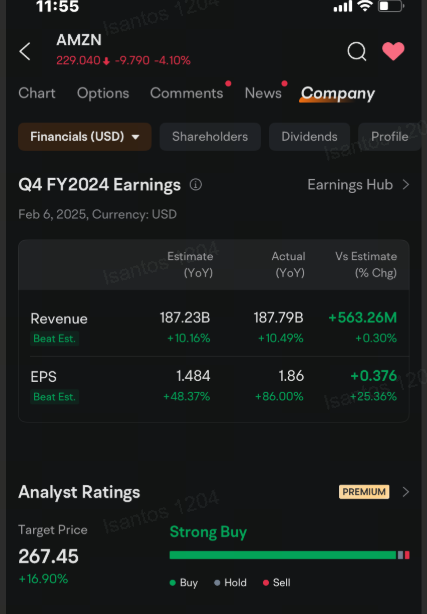Screen dimensions: 427x614
Task: Tap the red Sell segment of rating bar
Action: tap(407, 555)
